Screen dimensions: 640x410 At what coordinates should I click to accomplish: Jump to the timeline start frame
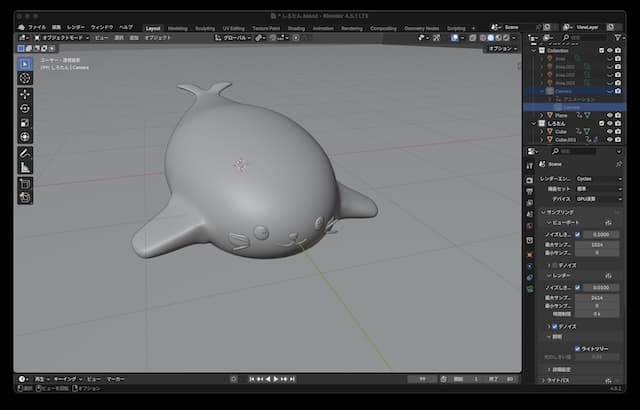pyautogui.click(x=252, y=379)
